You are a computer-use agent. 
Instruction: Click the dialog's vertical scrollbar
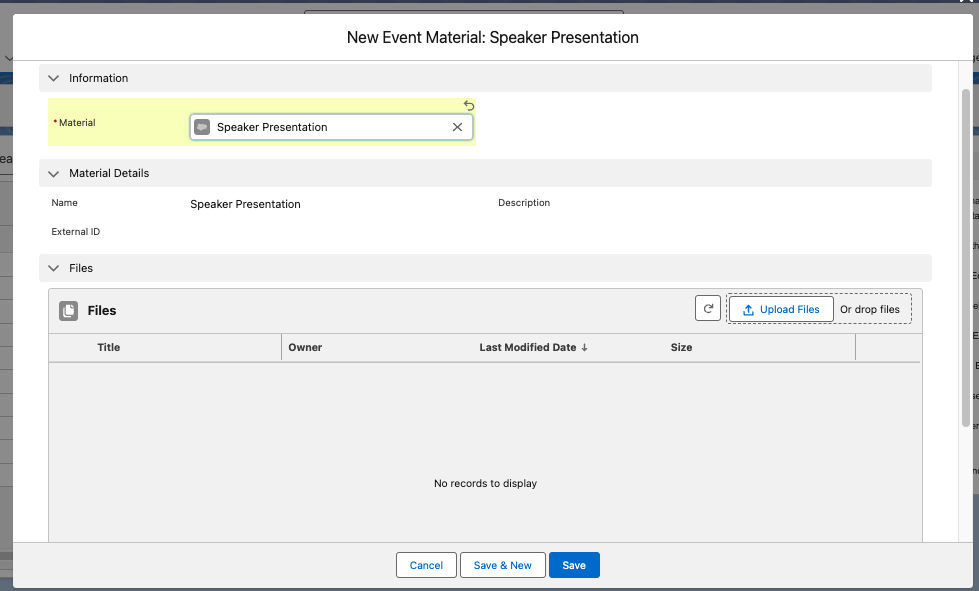pos(965,250)
